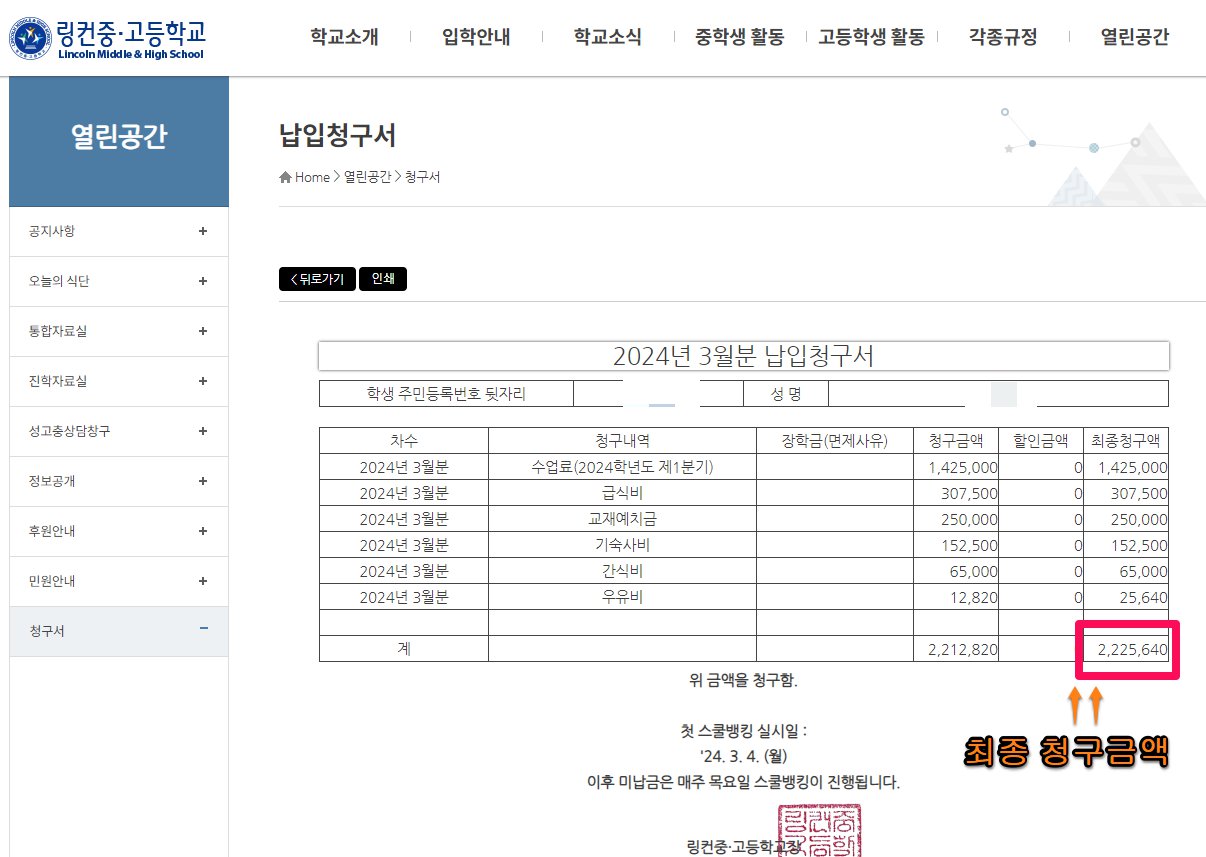This screenshot has width=1206, height=857.
Task: Expand the 공지사항 plus icon
Action: click(x=203, y=231)
